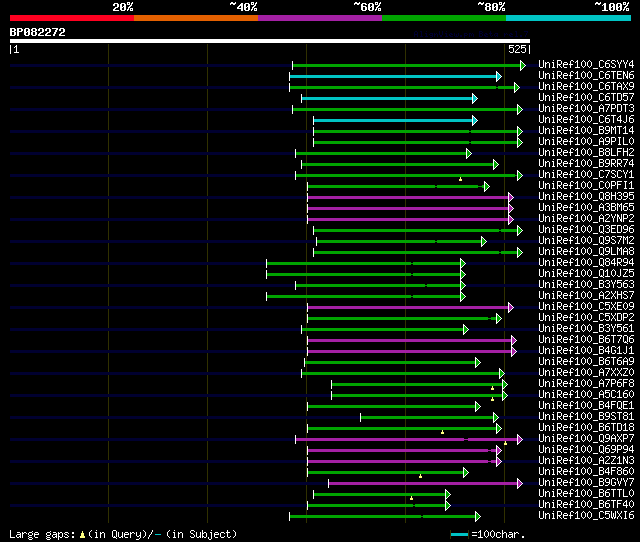Select the UniRef100_C0PFI1 label
Viewport: 640px width, 542px height.
click(x=586, y=186)
